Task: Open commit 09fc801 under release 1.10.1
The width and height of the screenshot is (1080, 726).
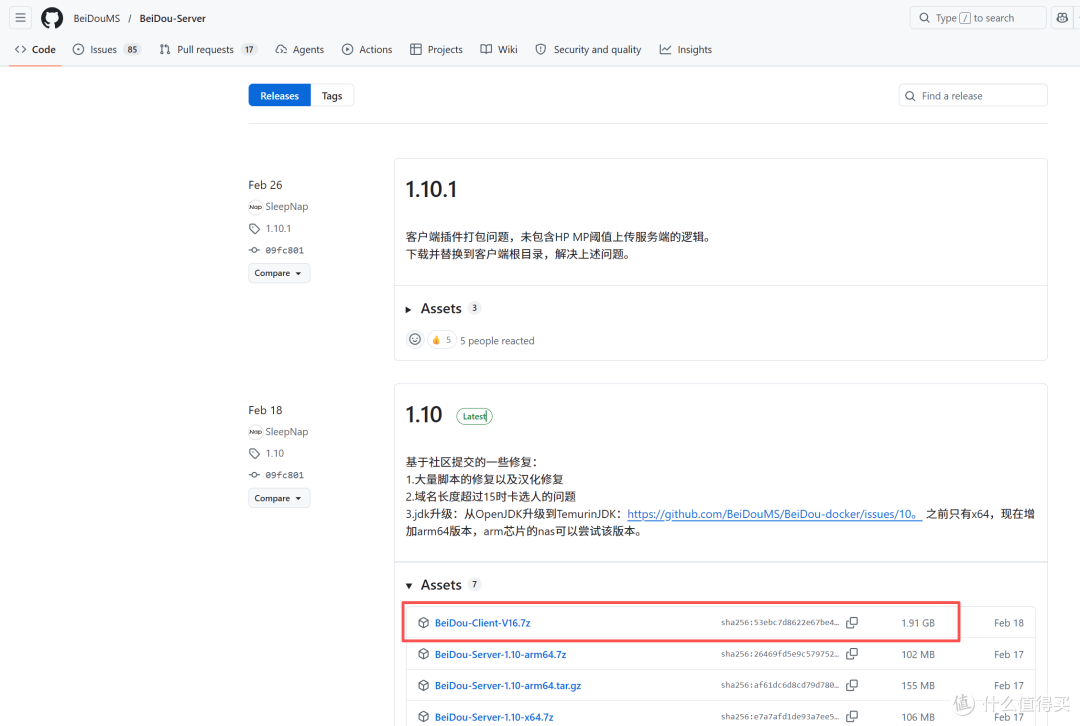Action: (x=284, y=250)
